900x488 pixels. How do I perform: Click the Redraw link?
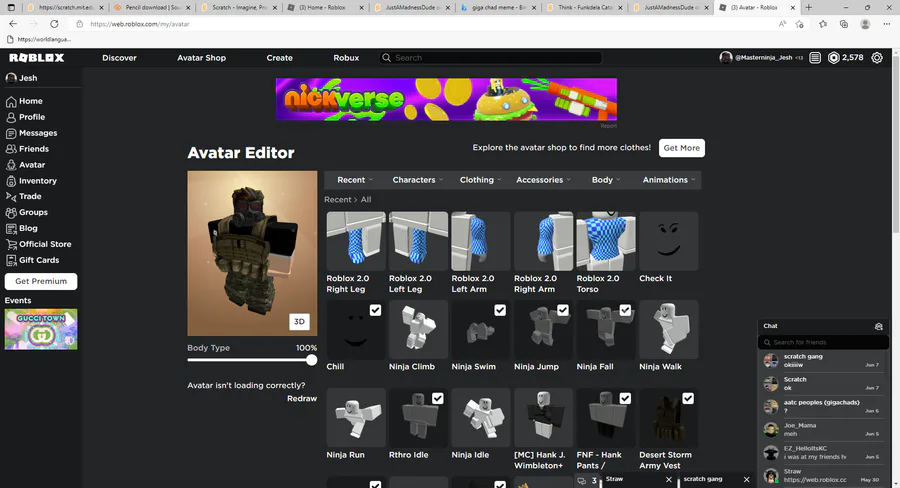click(x=302, y=398)
